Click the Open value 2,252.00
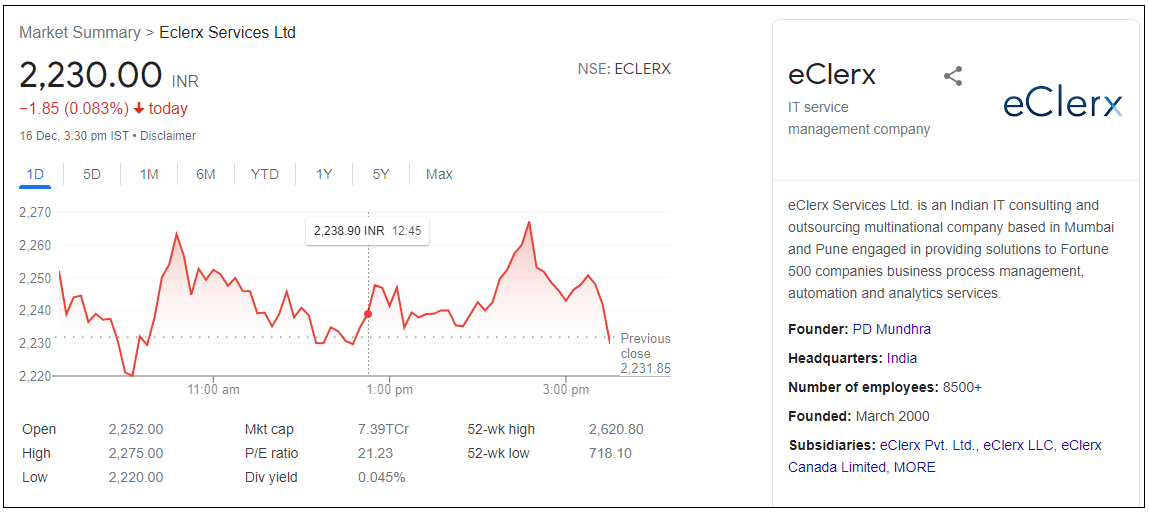 click(x=136, y=429)
